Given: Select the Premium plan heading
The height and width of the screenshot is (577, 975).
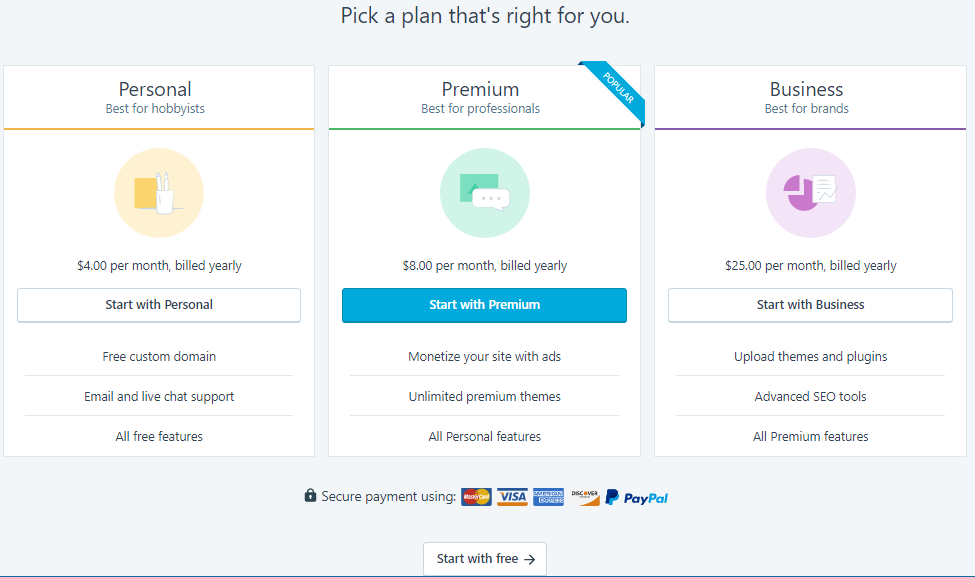Looking at the screenshot, I should click(480, 89).
